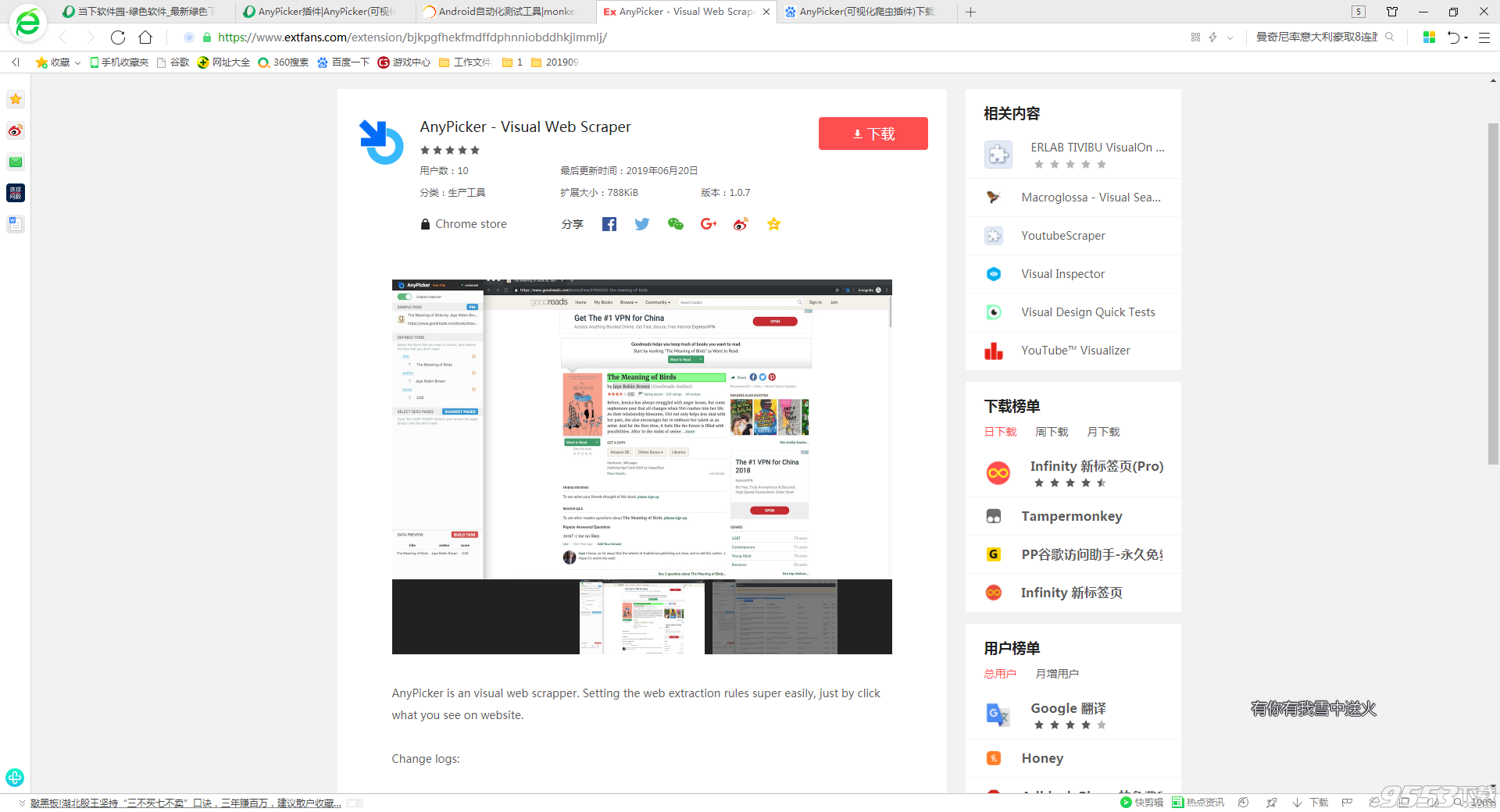Click 热点资讯 in status bar
This screenshot has width=1500, height=812.
(x=1198, y=802)
